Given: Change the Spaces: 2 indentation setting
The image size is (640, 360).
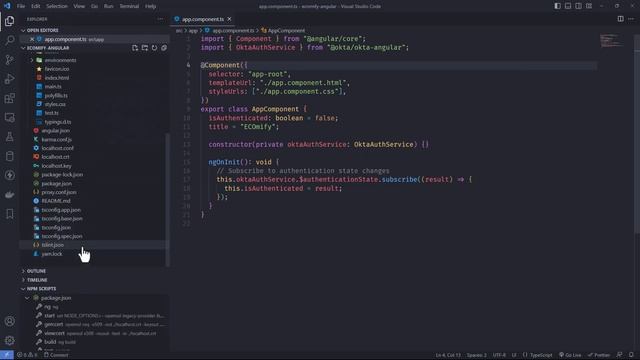Looking at the screenshot, I should 477,355.
